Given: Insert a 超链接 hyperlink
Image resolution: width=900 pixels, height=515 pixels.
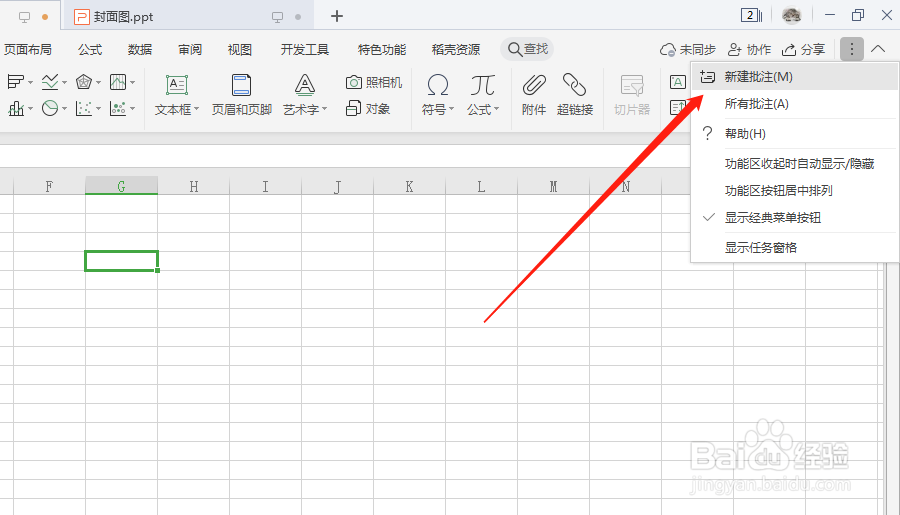Looking at the screenshot, I should [x=575, y=95].
